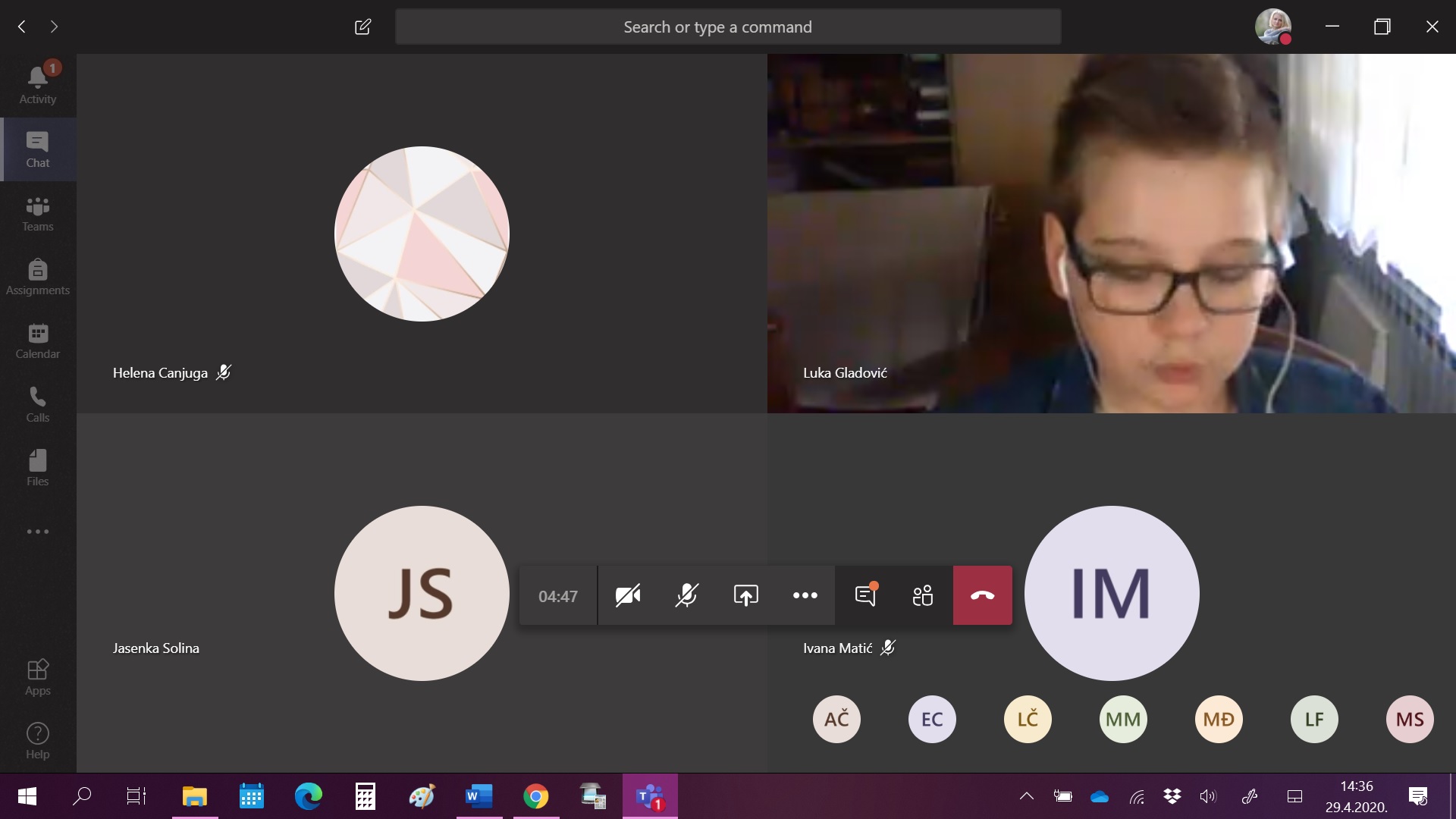The height and width of the screenshot is (819, 1456).
Task: Open more actions in call toolbar
Action: pos(805,595)
